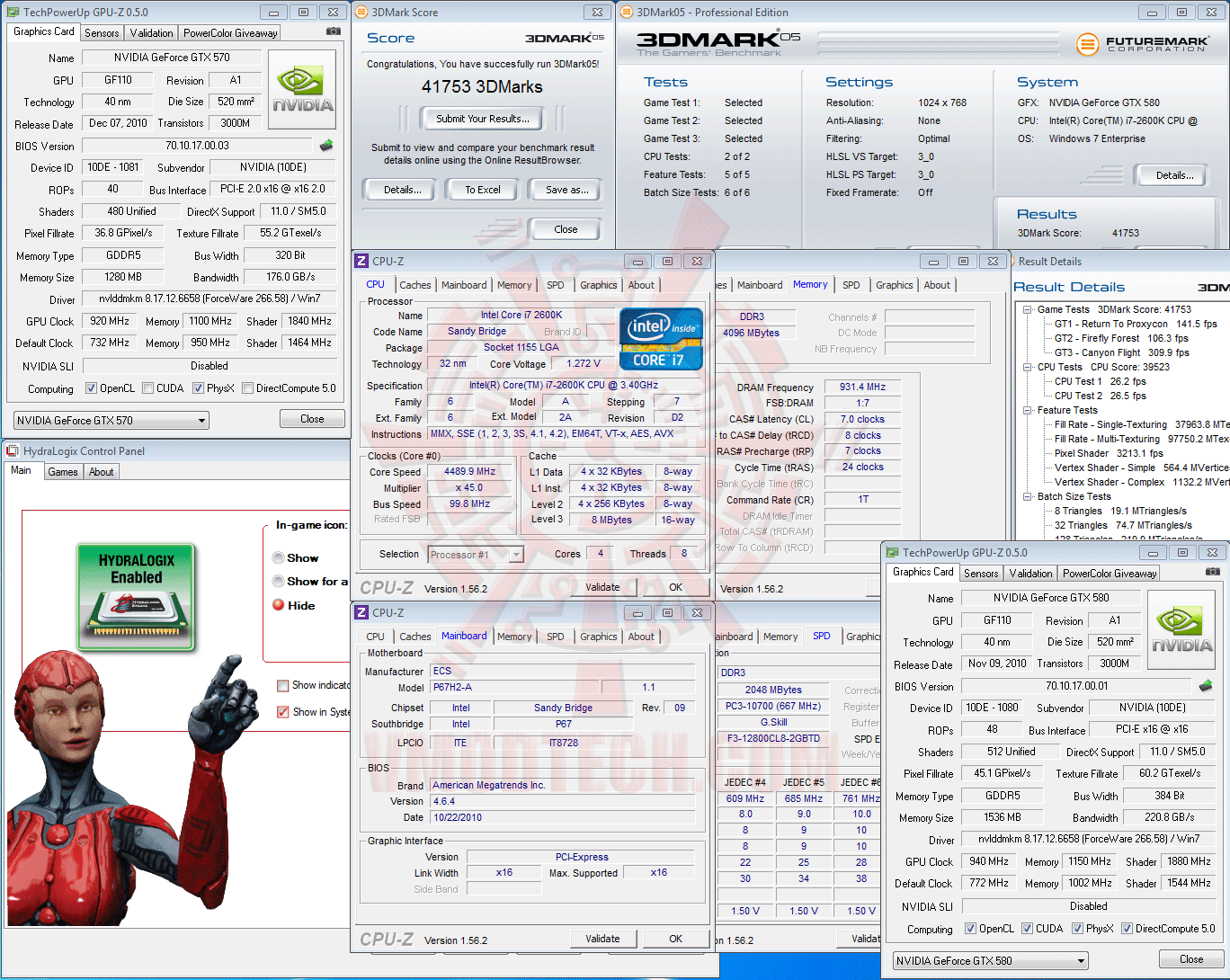Open the NVIDIA GeForce GTX 580 card dropdown
The width and height of the screenshot is (1230, 980).
point(991,960)
